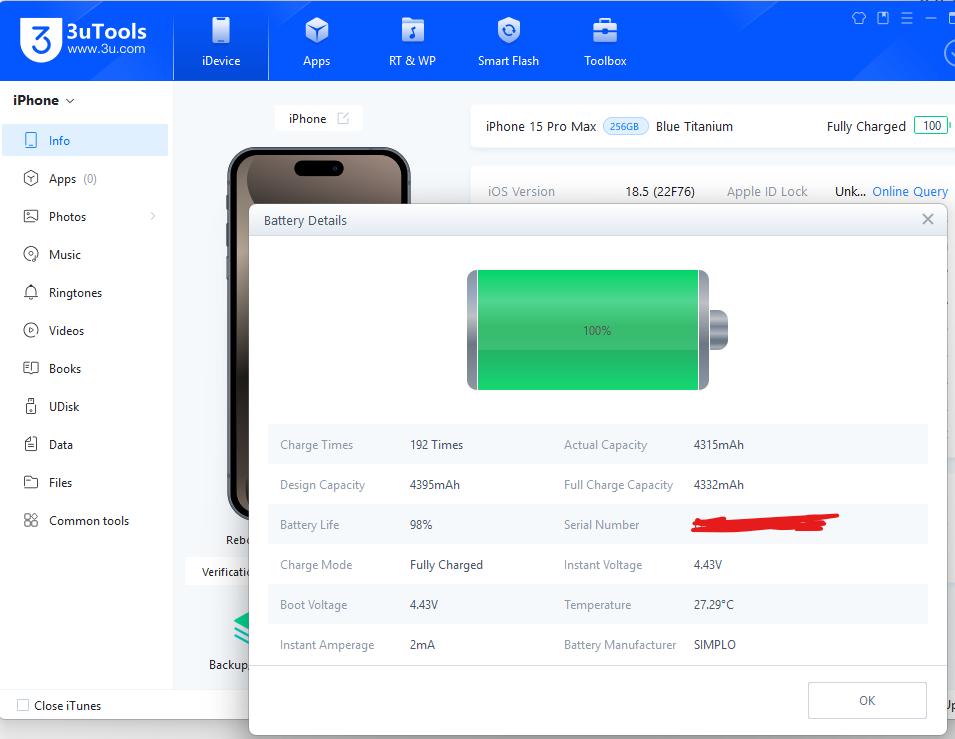Click the iOS version 18.5 (22F76)
Image resolution: width=955 pixels, height=739 pixels.
pos(660,191)
